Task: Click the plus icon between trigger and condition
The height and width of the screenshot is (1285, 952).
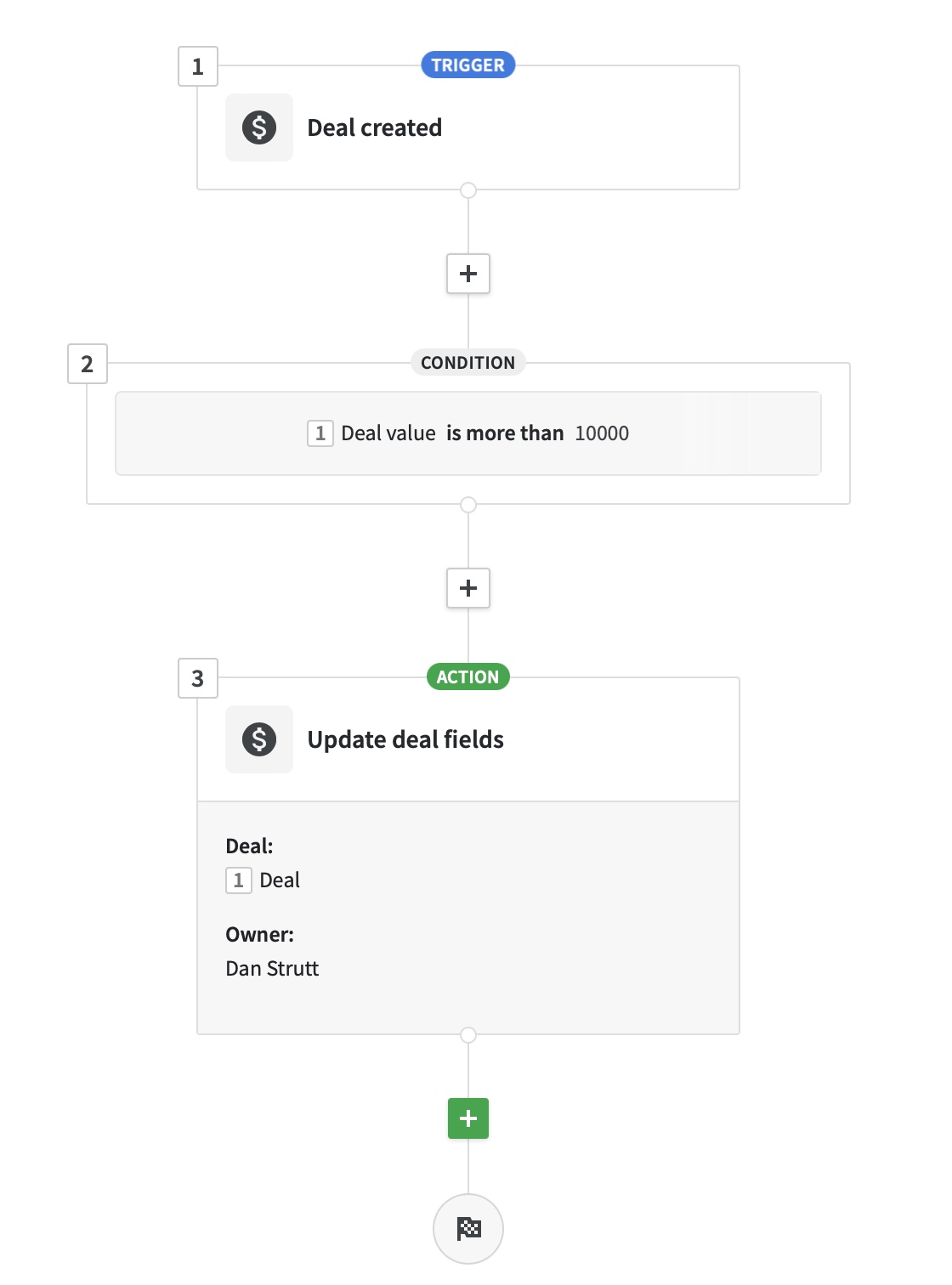Action: pyautogui.click(x=468, y=273)
